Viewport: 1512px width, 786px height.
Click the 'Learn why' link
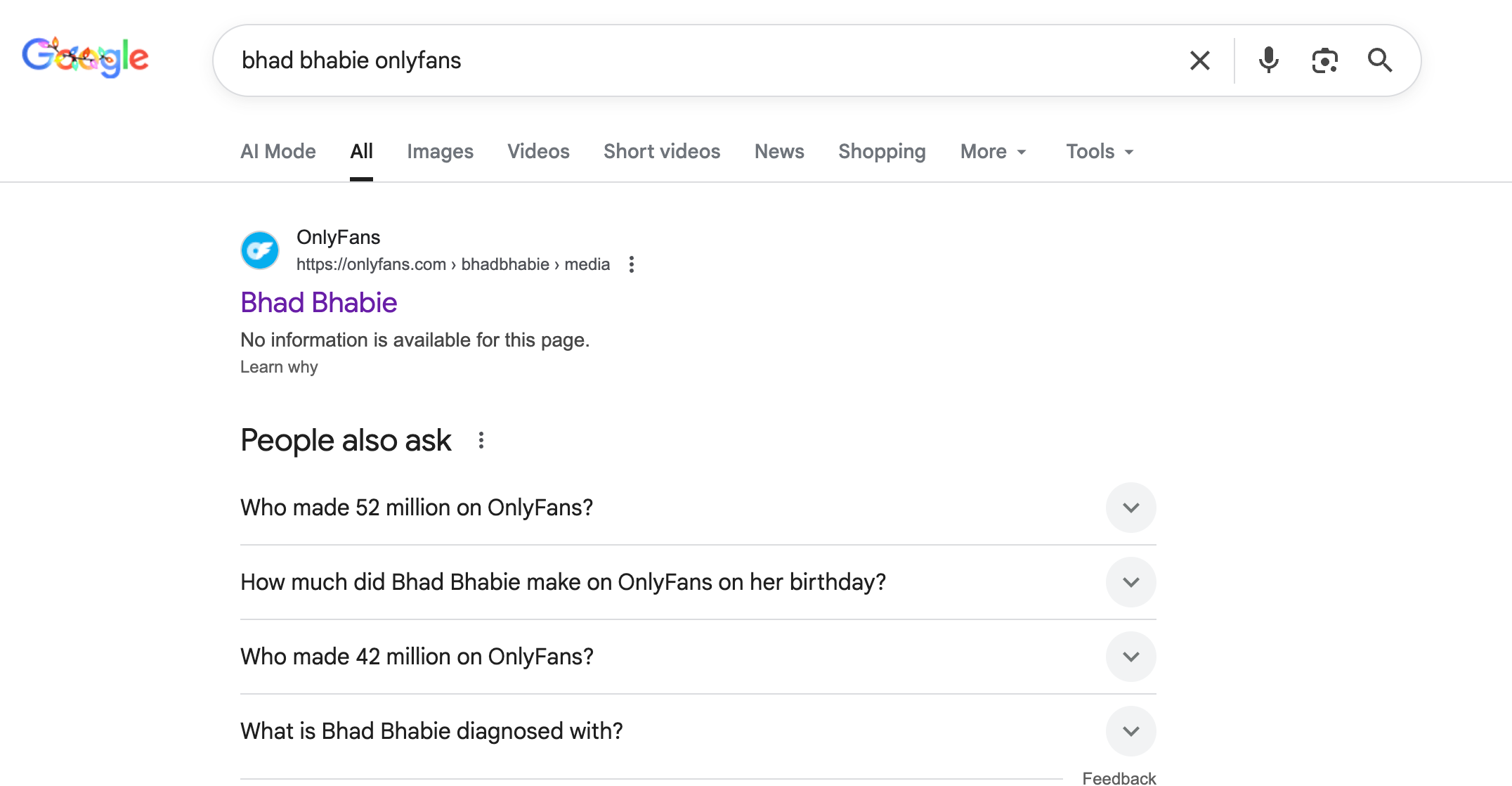click(279, 366)
